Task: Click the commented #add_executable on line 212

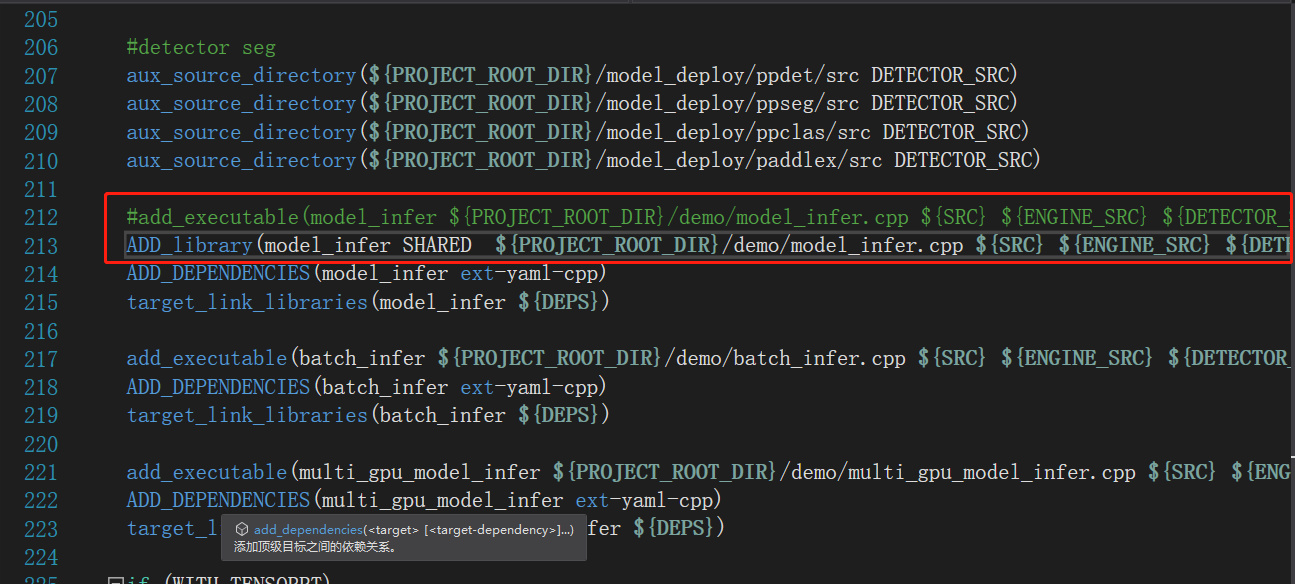Action: 212,217
